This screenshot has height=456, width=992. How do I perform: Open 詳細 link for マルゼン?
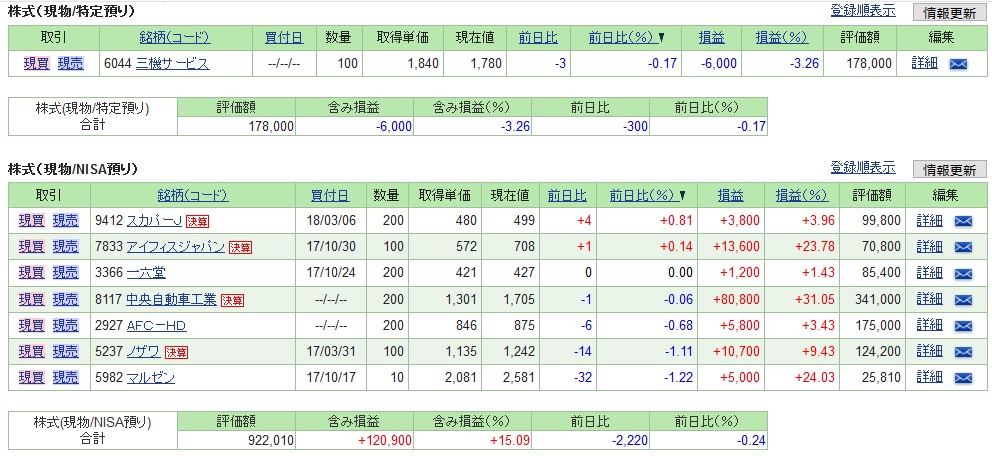(x=929, y=378)
